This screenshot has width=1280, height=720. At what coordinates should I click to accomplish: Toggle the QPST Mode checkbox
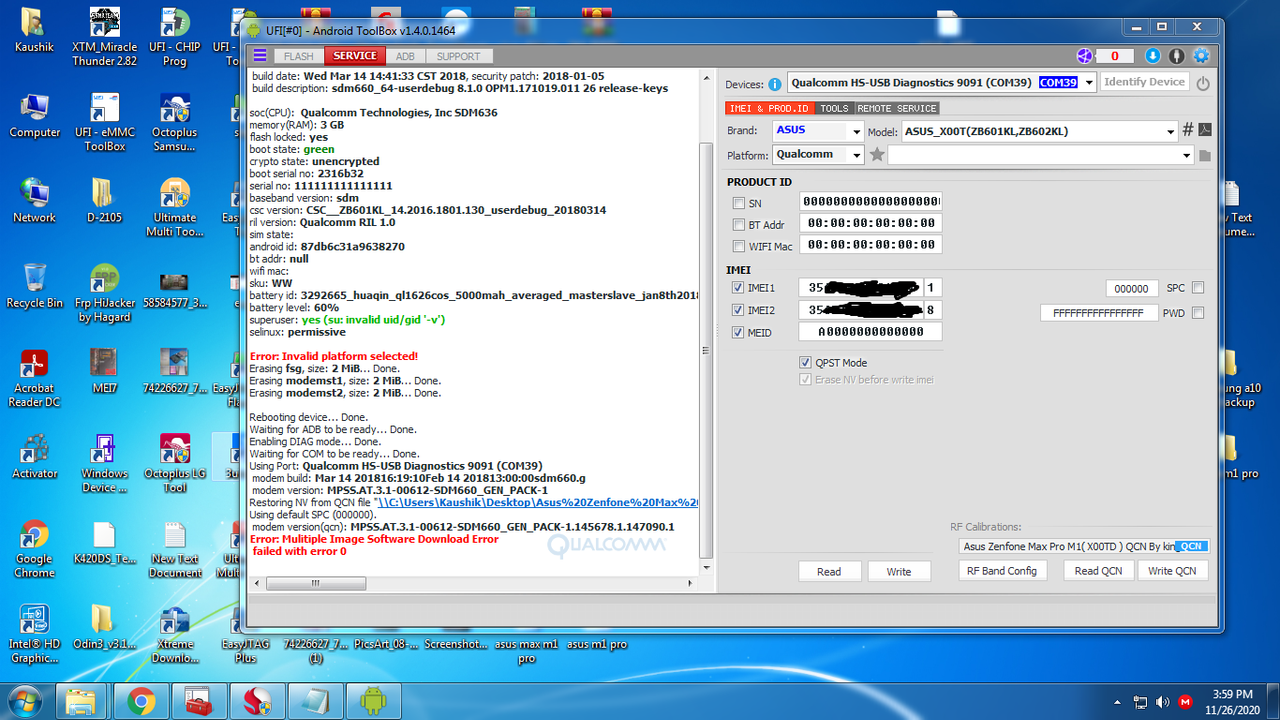pos(806,363)
